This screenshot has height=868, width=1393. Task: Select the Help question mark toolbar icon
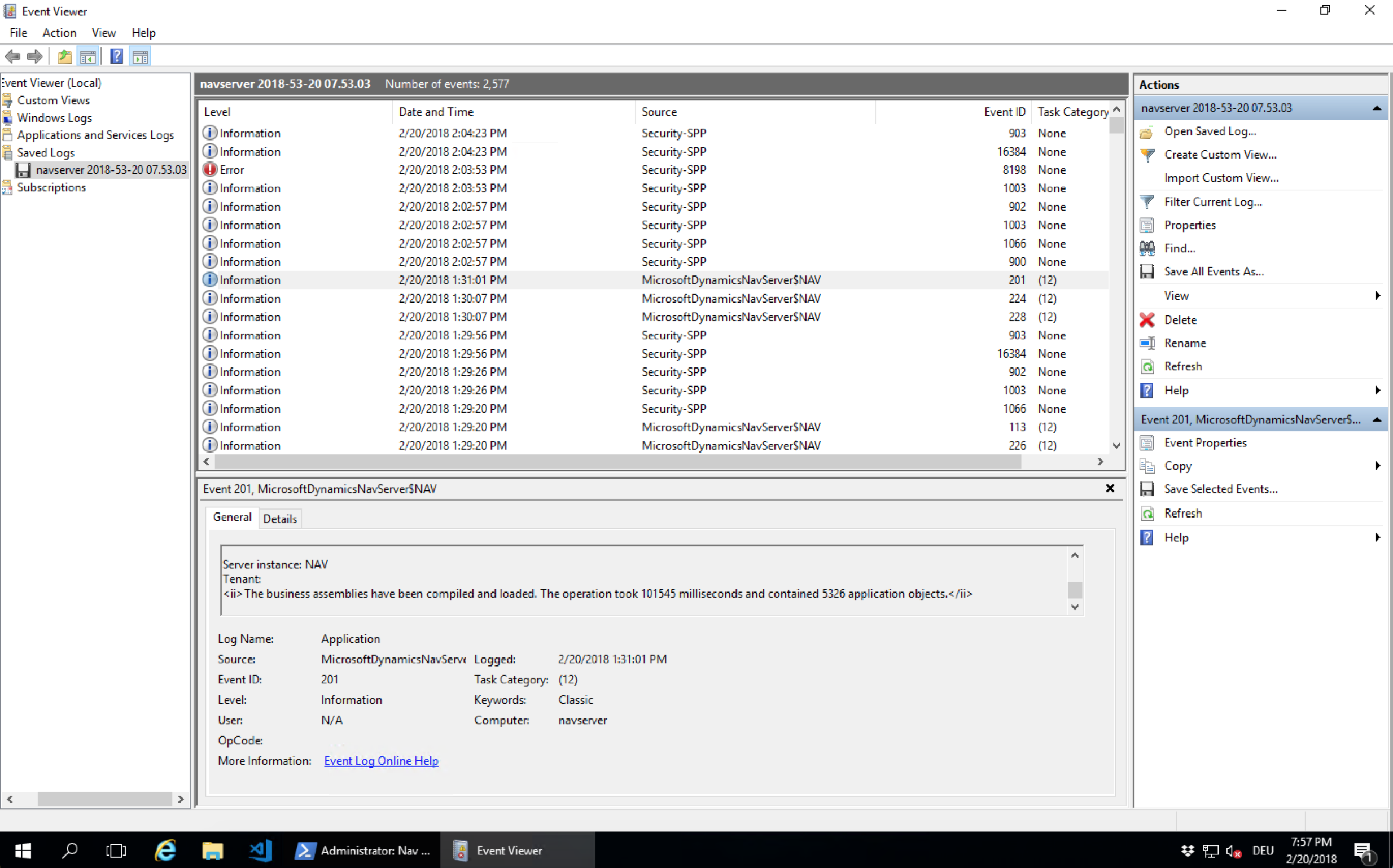(x=116, y=56)
